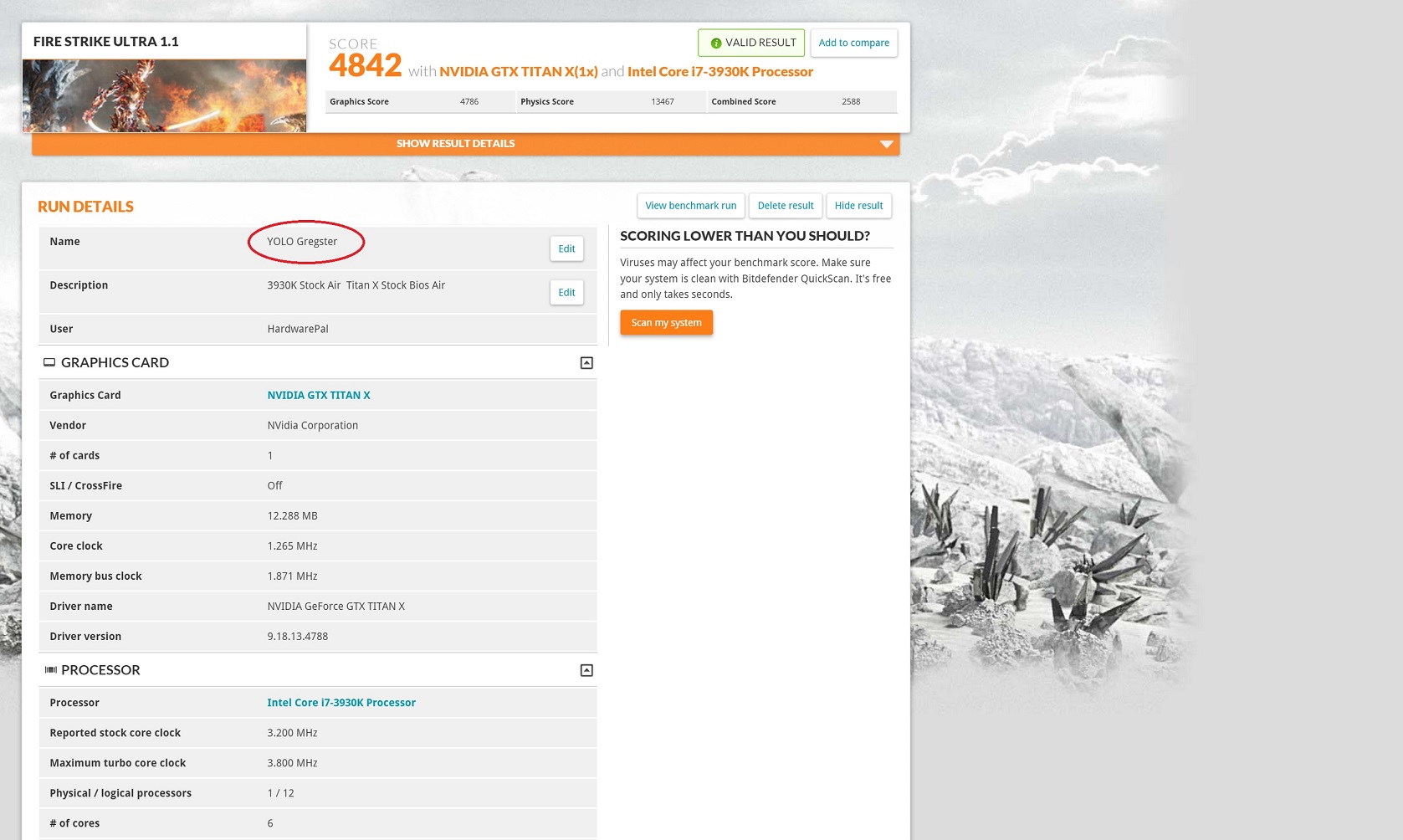The image size is (1403, 840).
Task: Click the vendor value NVidia Corporation
Action: 313,425
